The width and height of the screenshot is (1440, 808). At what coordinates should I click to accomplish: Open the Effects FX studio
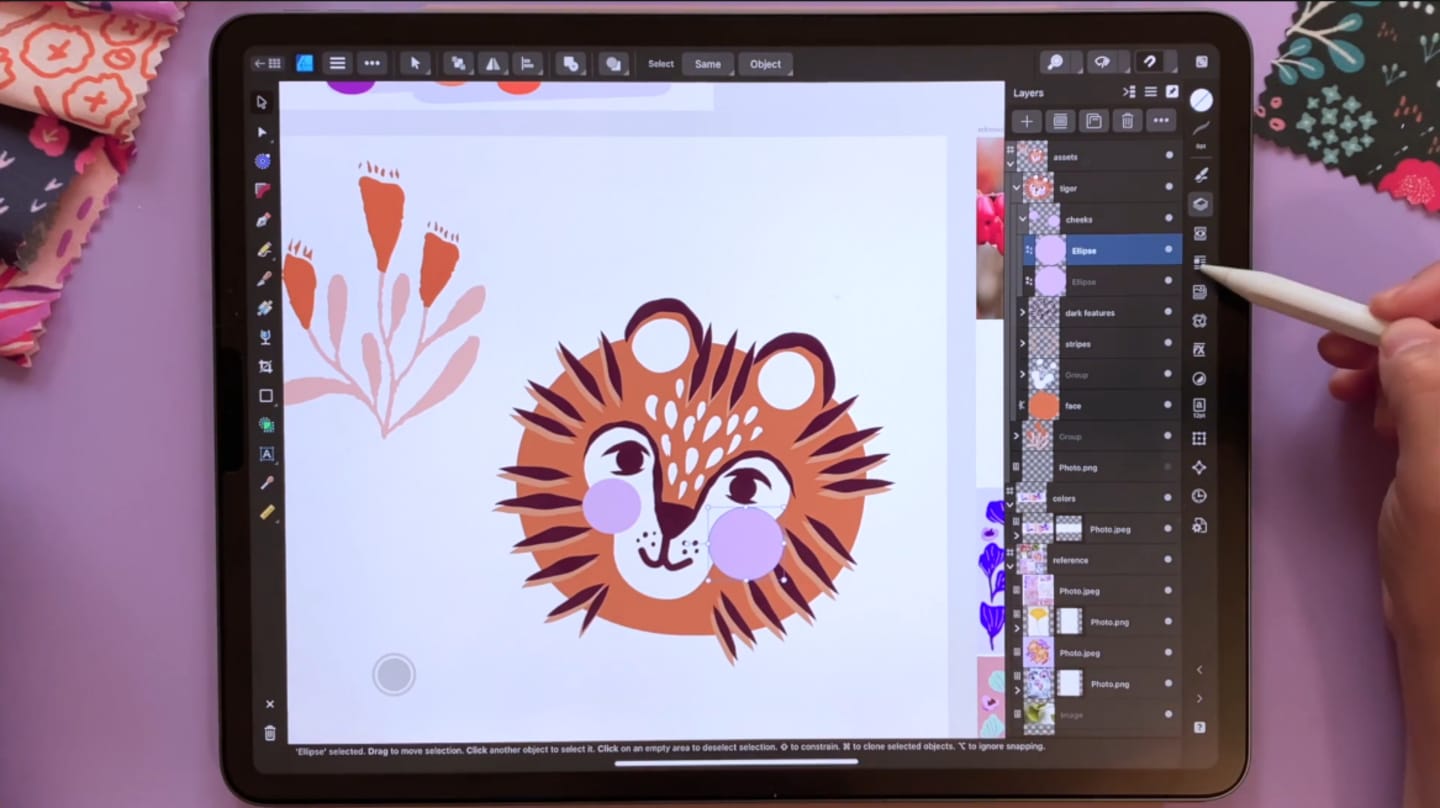coord(1200,349)
